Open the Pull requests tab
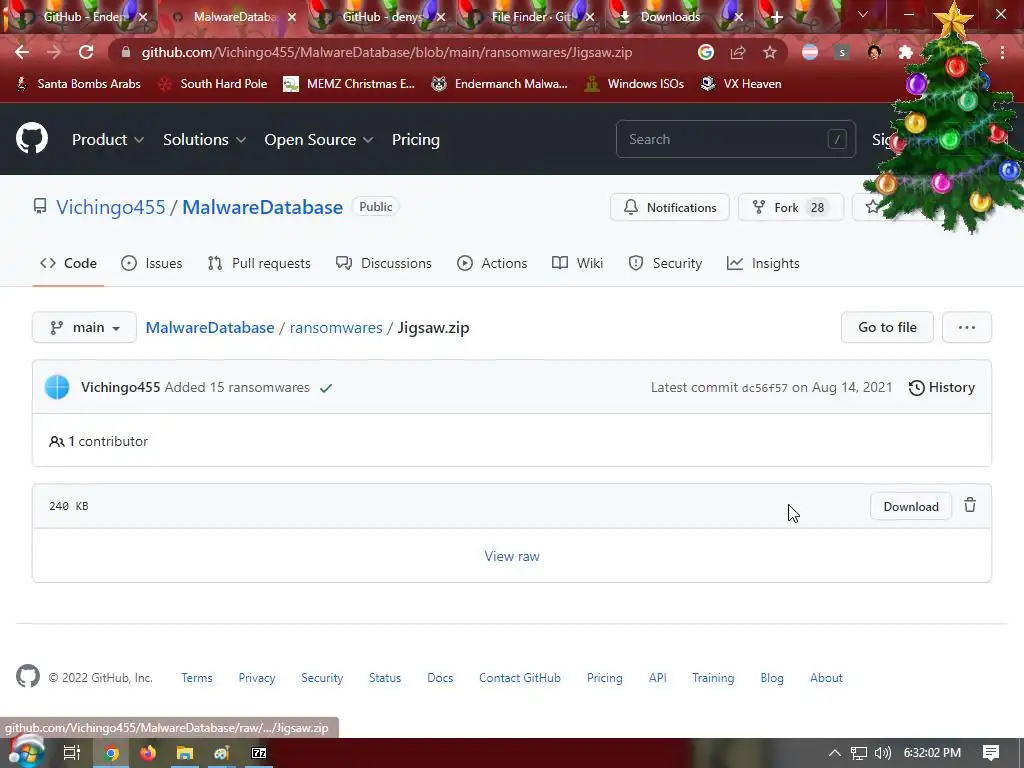Viewport: 1024px width, 768px height. pos(259,263)
